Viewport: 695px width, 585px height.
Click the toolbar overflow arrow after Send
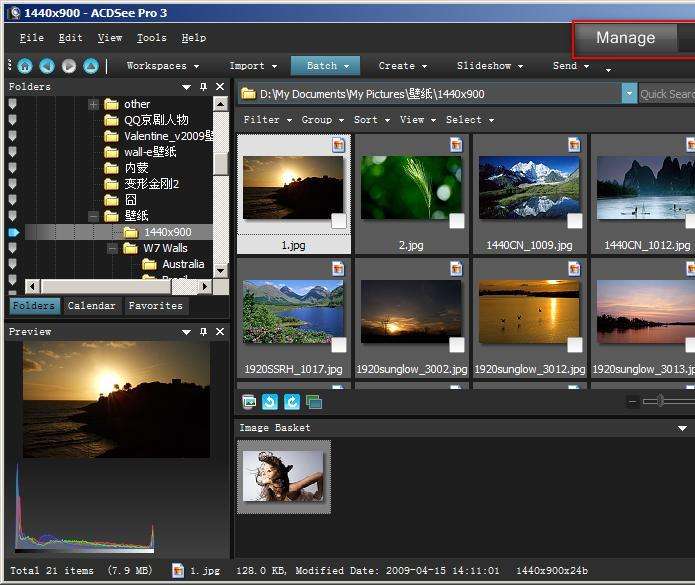[x=608, y=70]
